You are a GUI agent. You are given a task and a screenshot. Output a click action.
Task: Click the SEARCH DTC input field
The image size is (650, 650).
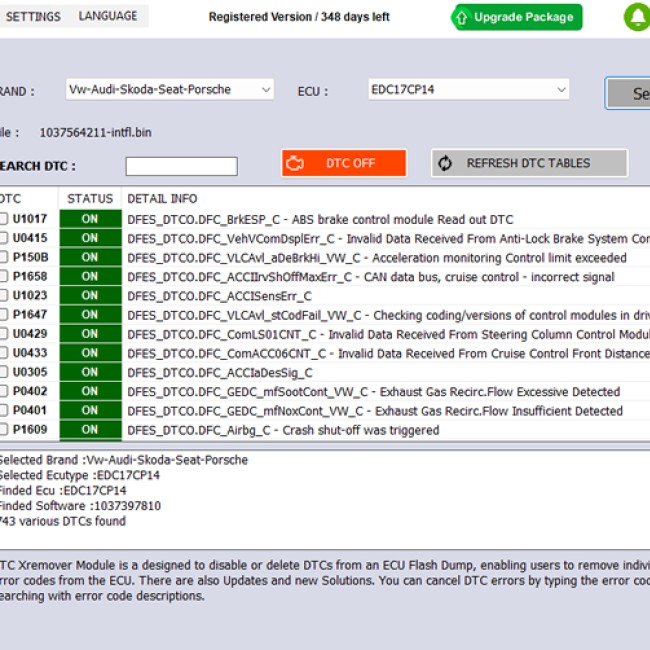(x=182, y=166)
